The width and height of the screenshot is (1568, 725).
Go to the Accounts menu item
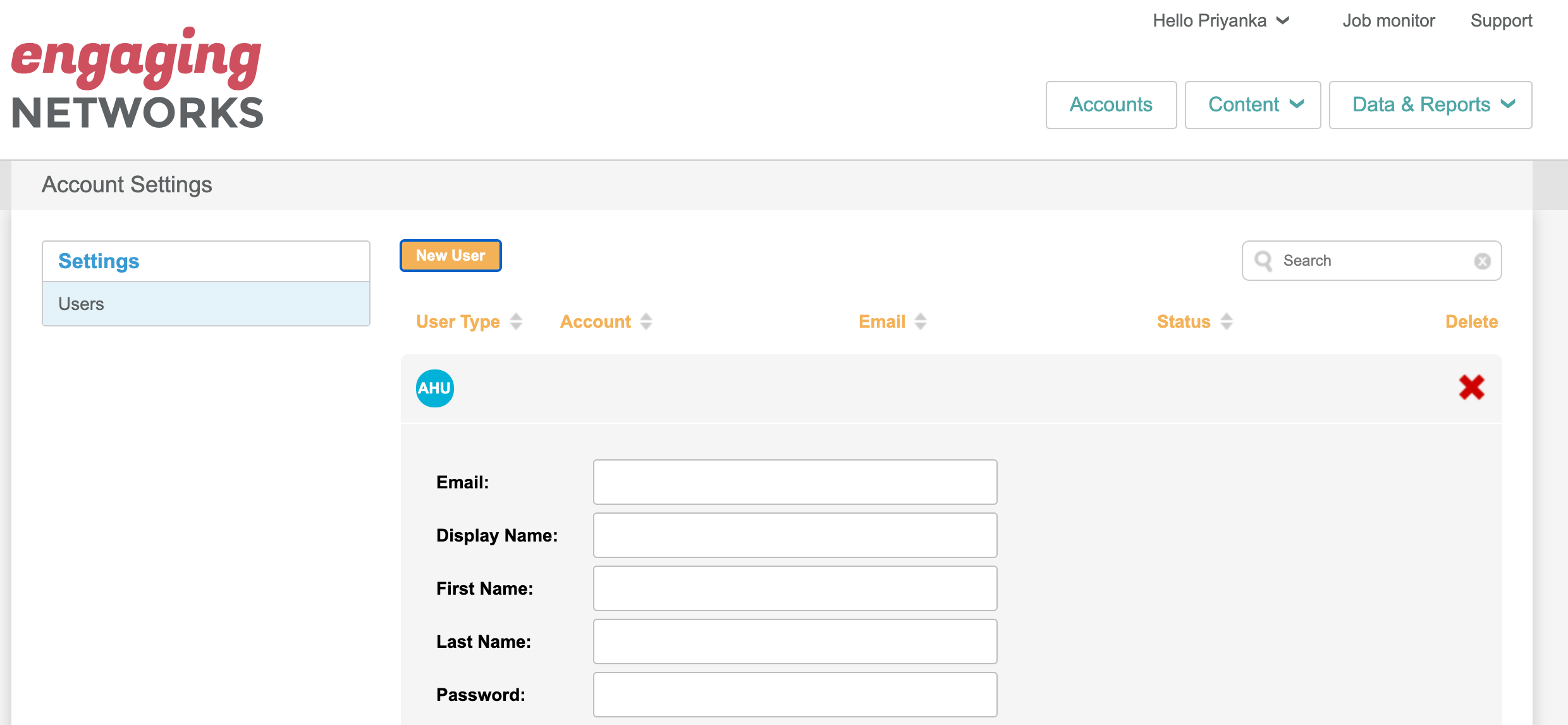point(1110,105)
